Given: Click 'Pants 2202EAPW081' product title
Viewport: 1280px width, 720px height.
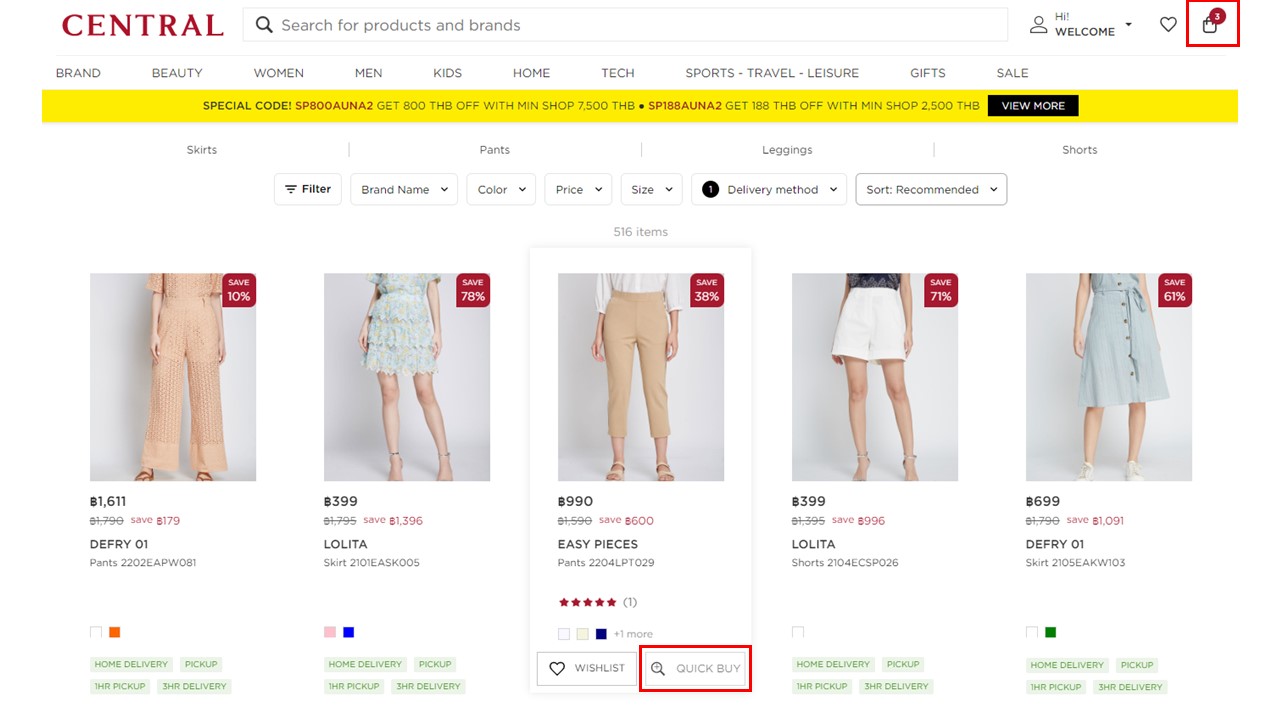Looking at the screenshot, I should [143, 563].
